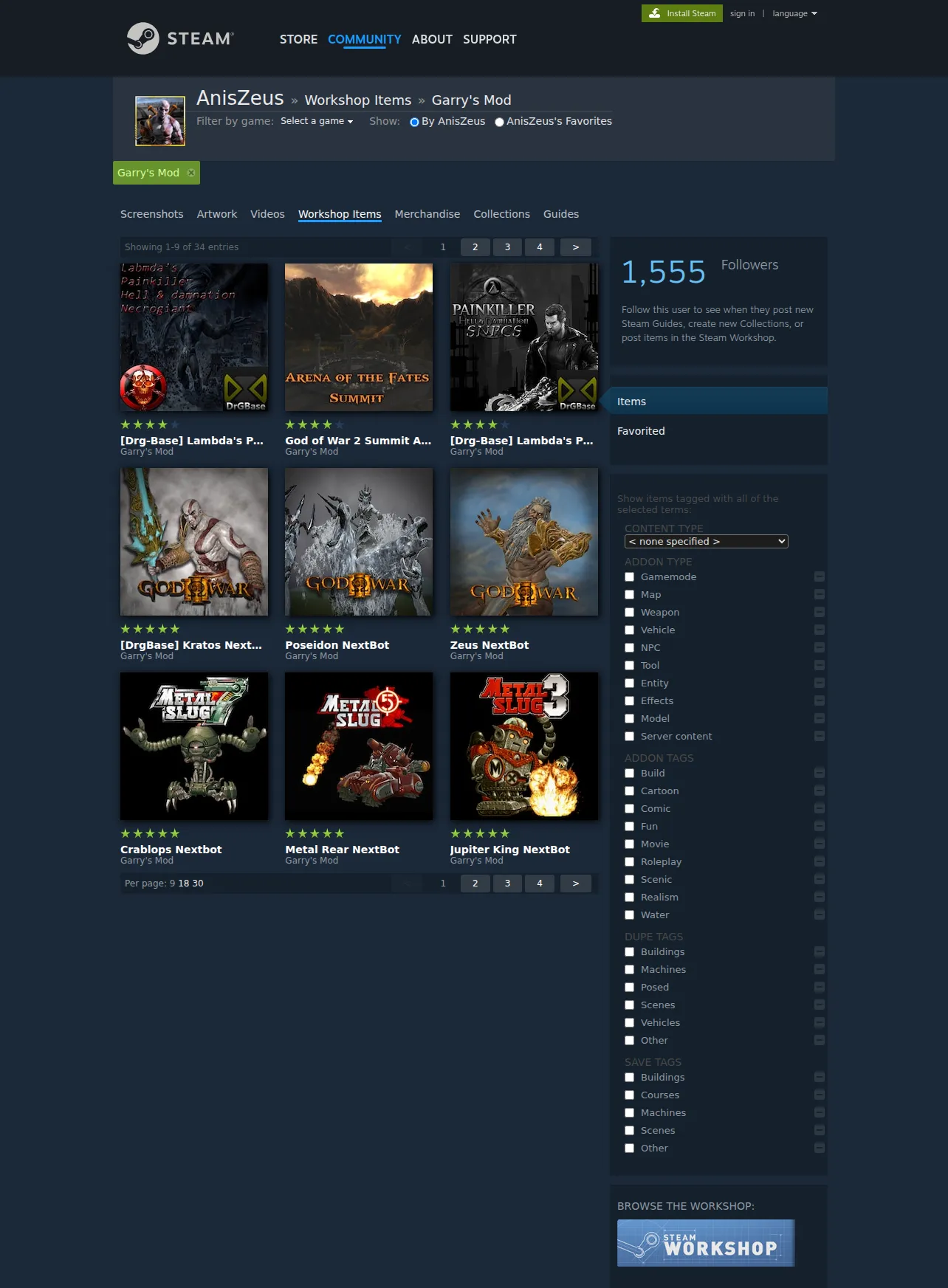Open the ABOUT menu in the header
Image resolution: width=948 pixels, height=1288 pixels.
tap(432, 39)
